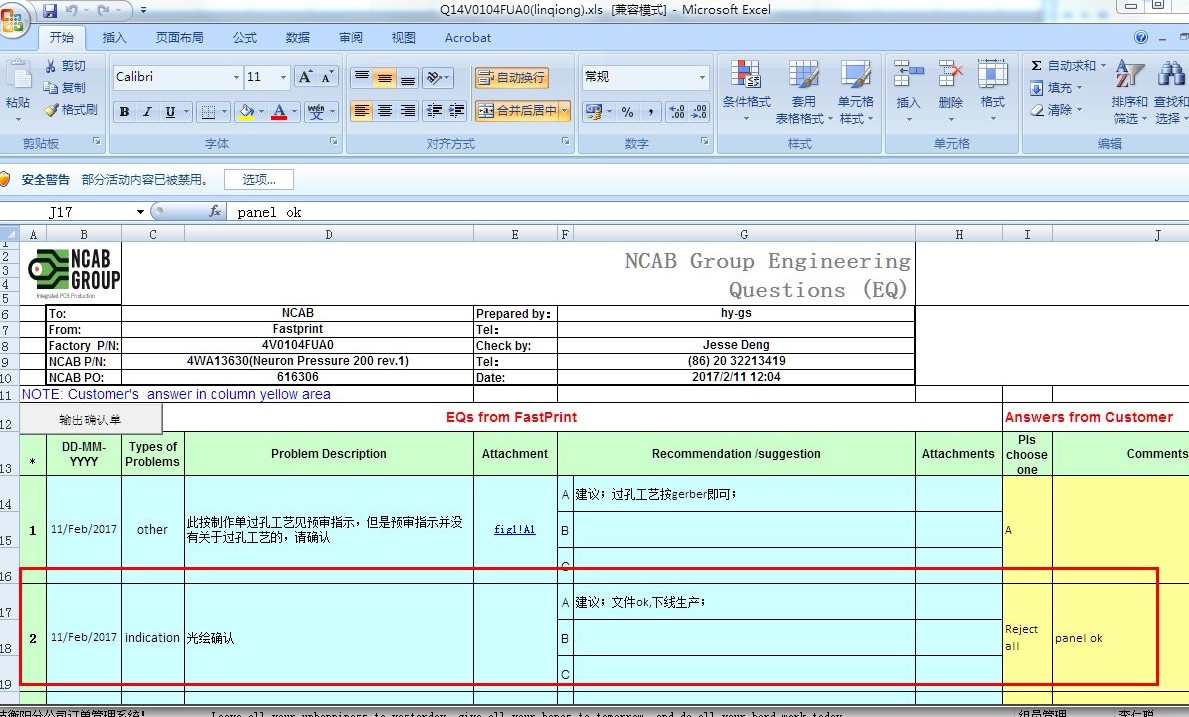
Task: Click the wén phonetic guide icon
Action: coord(316,112)
